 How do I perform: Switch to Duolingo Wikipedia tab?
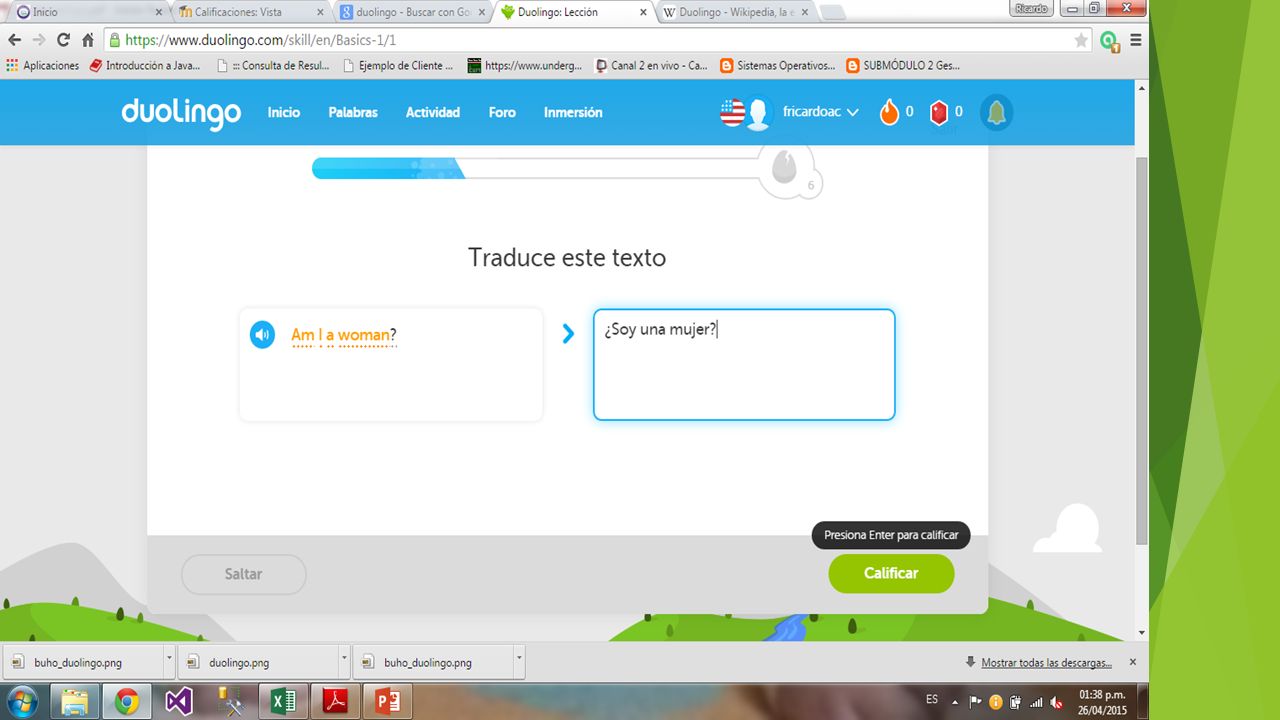[735, 12]
